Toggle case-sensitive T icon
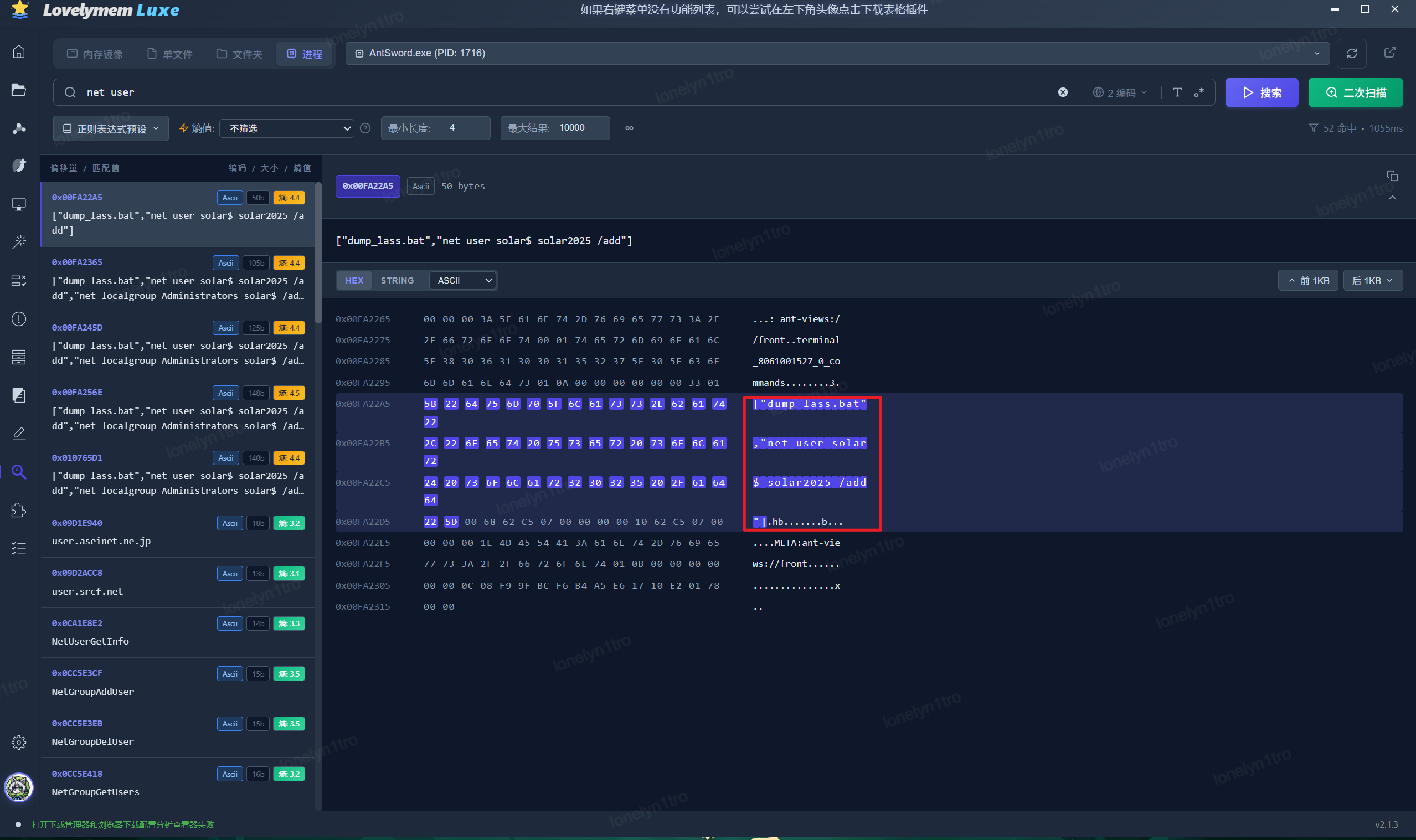 point(1177,92)
